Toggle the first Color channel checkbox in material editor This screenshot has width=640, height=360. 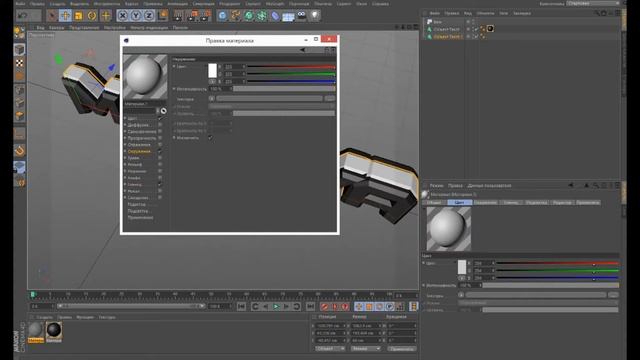pos(160,118)
